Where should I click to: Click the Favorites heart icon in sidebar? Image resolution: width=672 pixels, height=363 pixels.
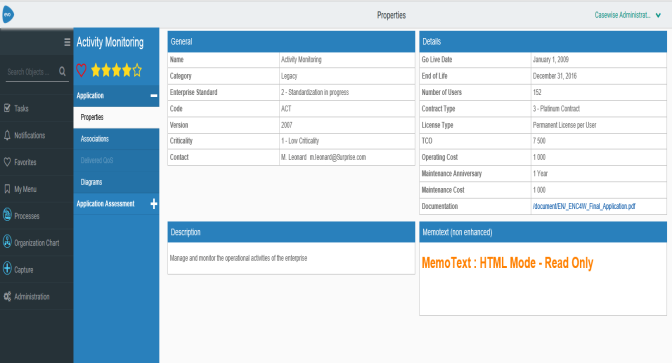pyautogui.click(x=7, y=162)
